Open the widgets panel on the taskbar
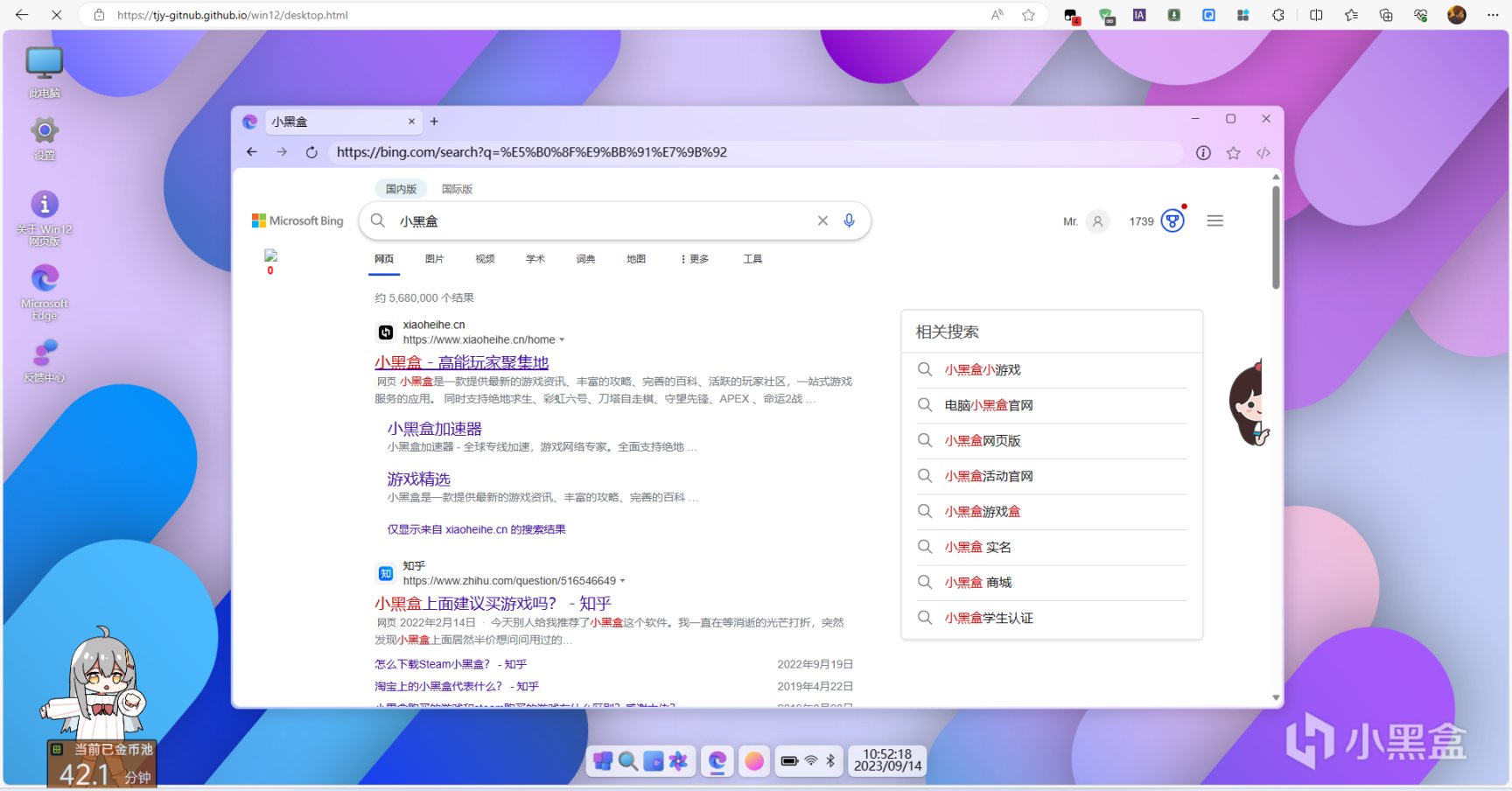The height and width of the screenshot is (791, 1512). click(653, 761)
